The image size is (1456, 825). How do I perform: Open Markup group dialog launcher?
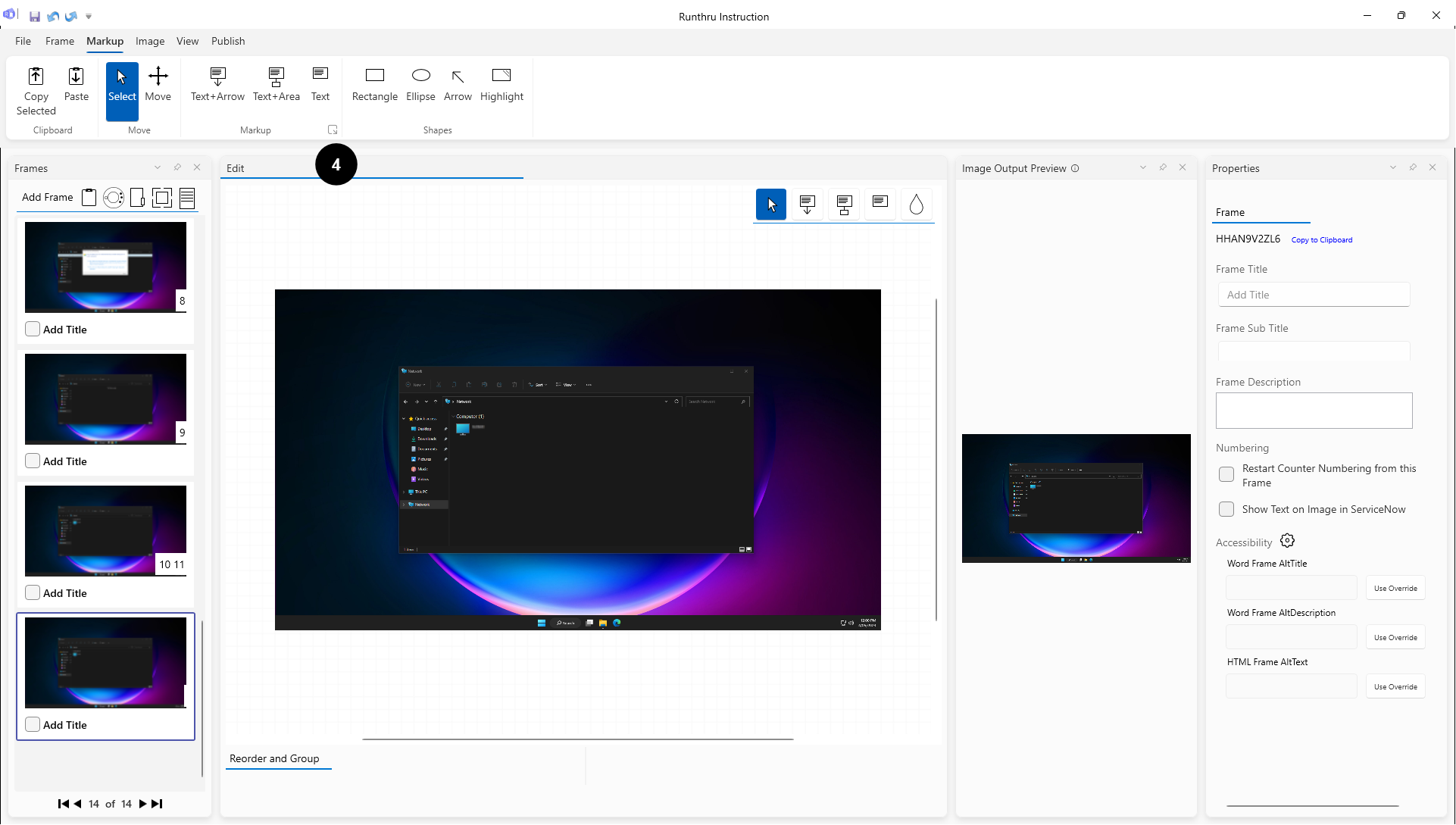[x=332, y=130]
